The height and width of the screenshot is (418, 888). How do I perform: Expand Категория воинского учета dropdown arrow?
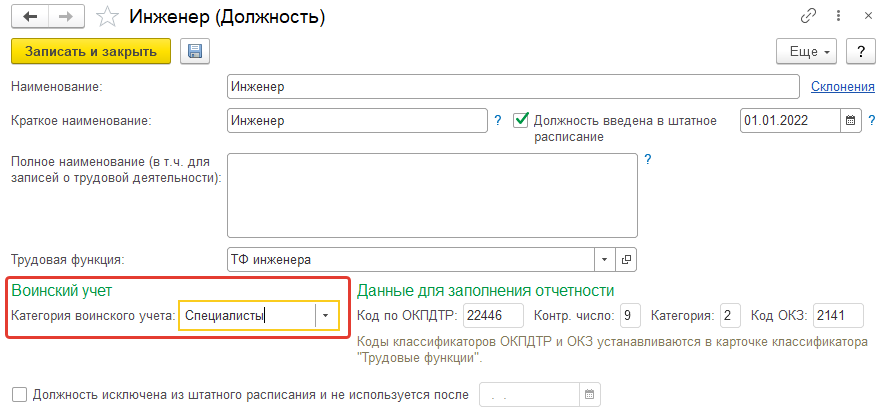pos(326,315)
